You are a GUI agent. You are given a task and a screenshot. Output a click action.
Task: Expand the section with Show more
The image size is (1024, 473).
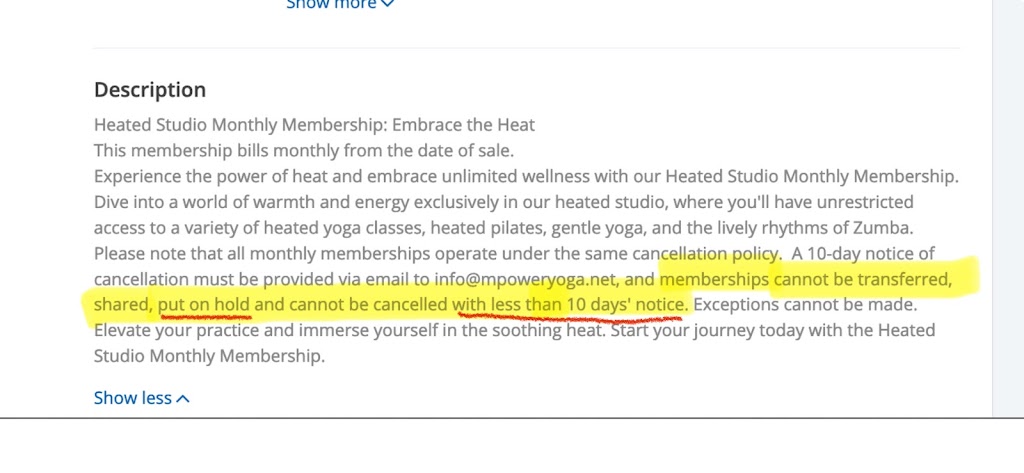tap(331, 4)
